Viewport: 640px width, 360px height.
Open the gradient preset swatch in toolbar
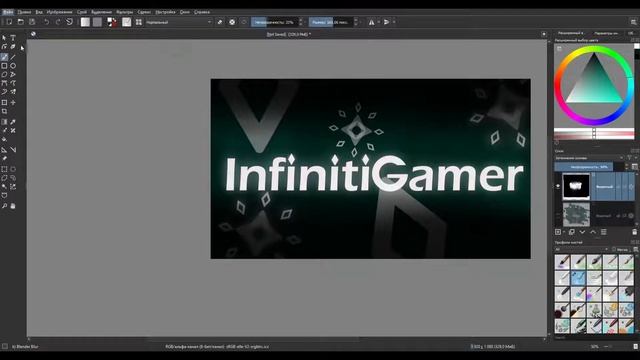point(85,22)
